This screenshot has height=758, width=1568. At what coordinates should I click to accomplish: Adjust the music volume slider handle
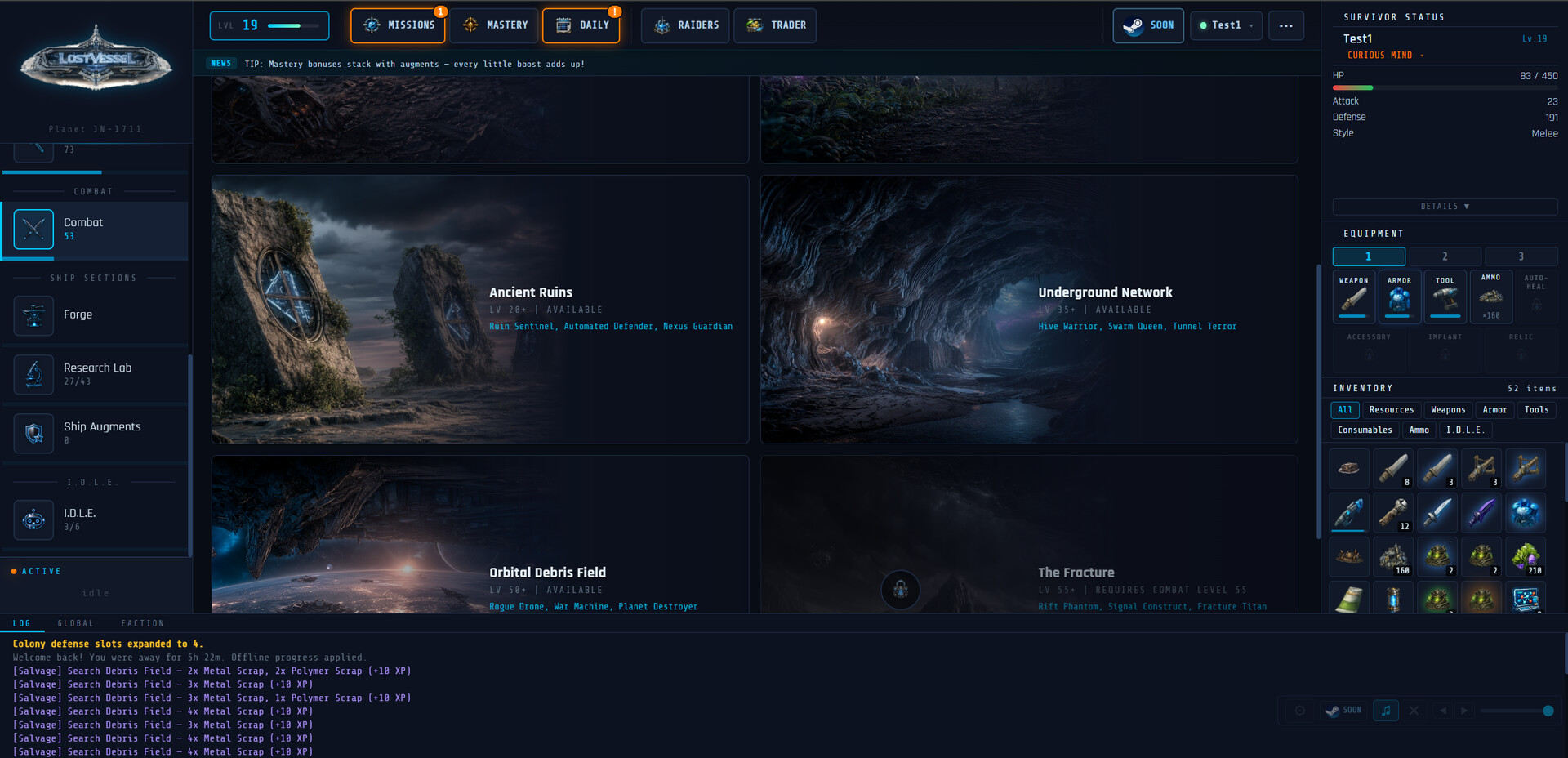pyautogui.click(x=1548, y=711)
